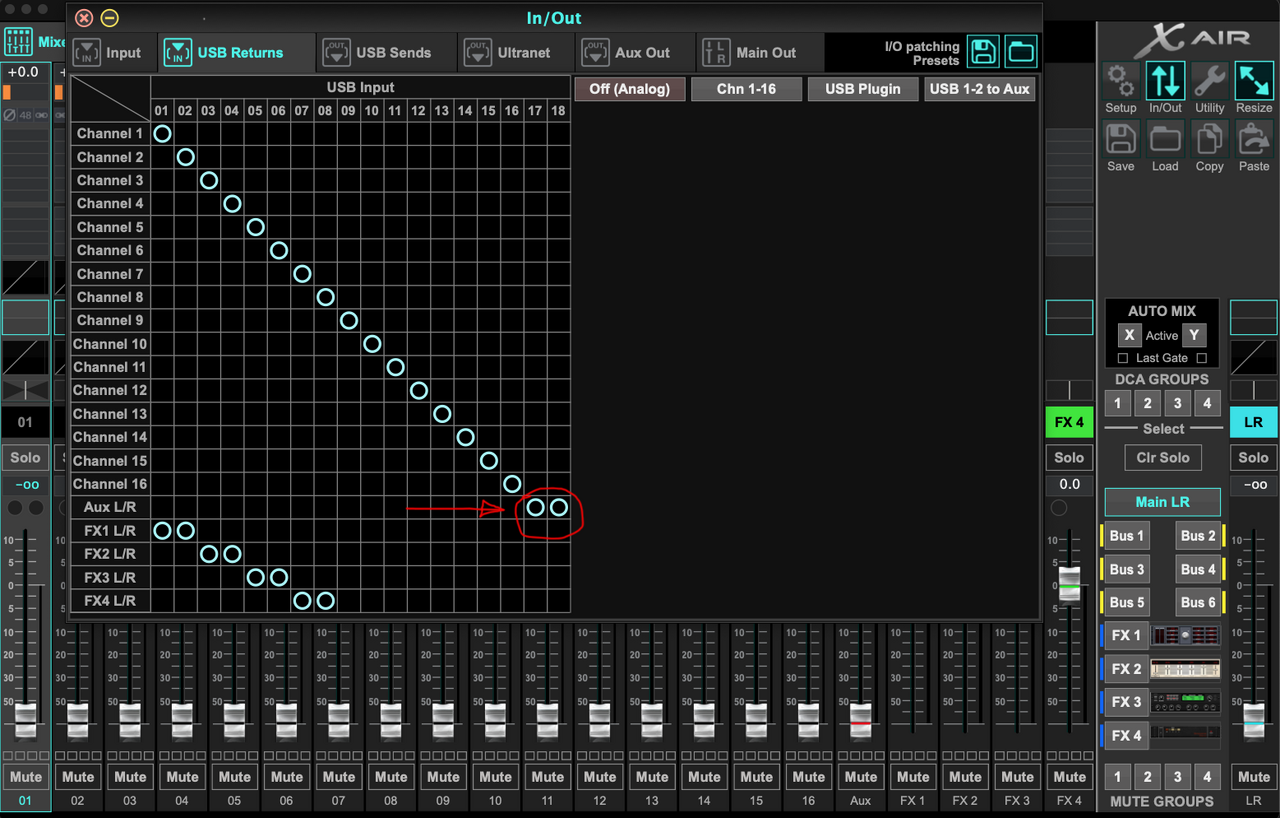Click the Save floppy disk icon
The width and height of the screenshot is (1280, 818).
click(1120, 140)
